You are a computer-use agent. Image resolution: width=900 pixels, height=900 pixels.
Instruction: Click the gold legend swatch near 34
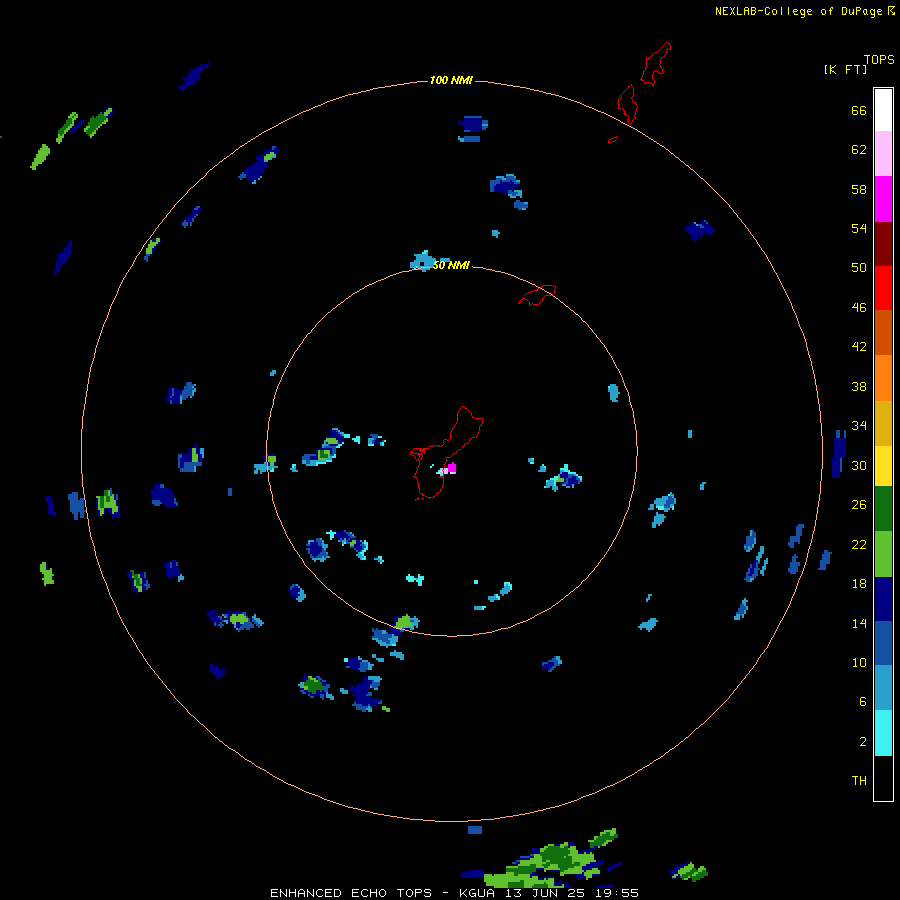(883, 423)
